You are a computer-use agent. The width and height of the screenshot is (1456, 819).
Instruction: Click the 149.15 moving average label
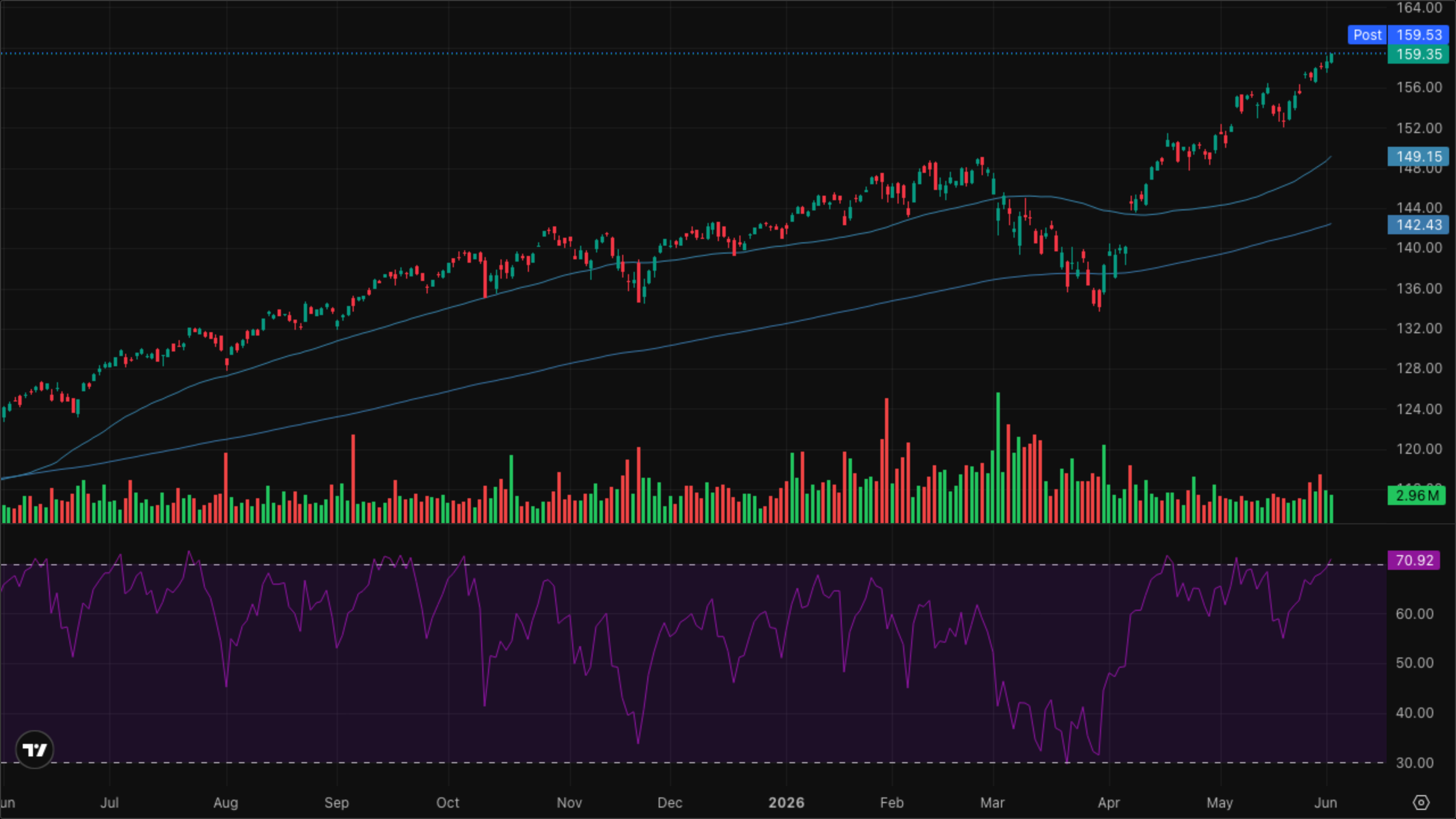1418,156
